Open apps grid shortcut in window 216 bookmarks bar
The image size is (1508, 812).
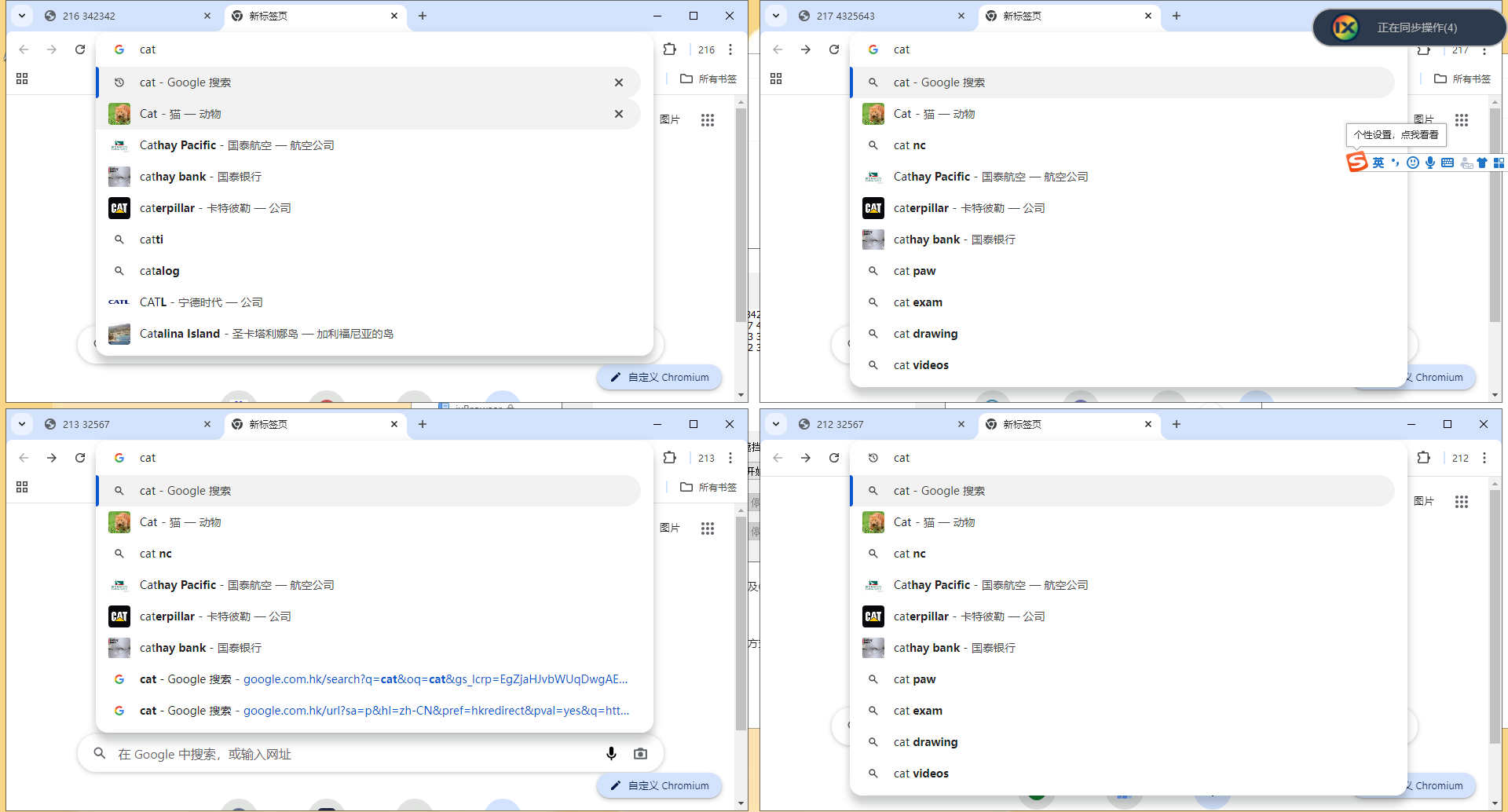22,79
